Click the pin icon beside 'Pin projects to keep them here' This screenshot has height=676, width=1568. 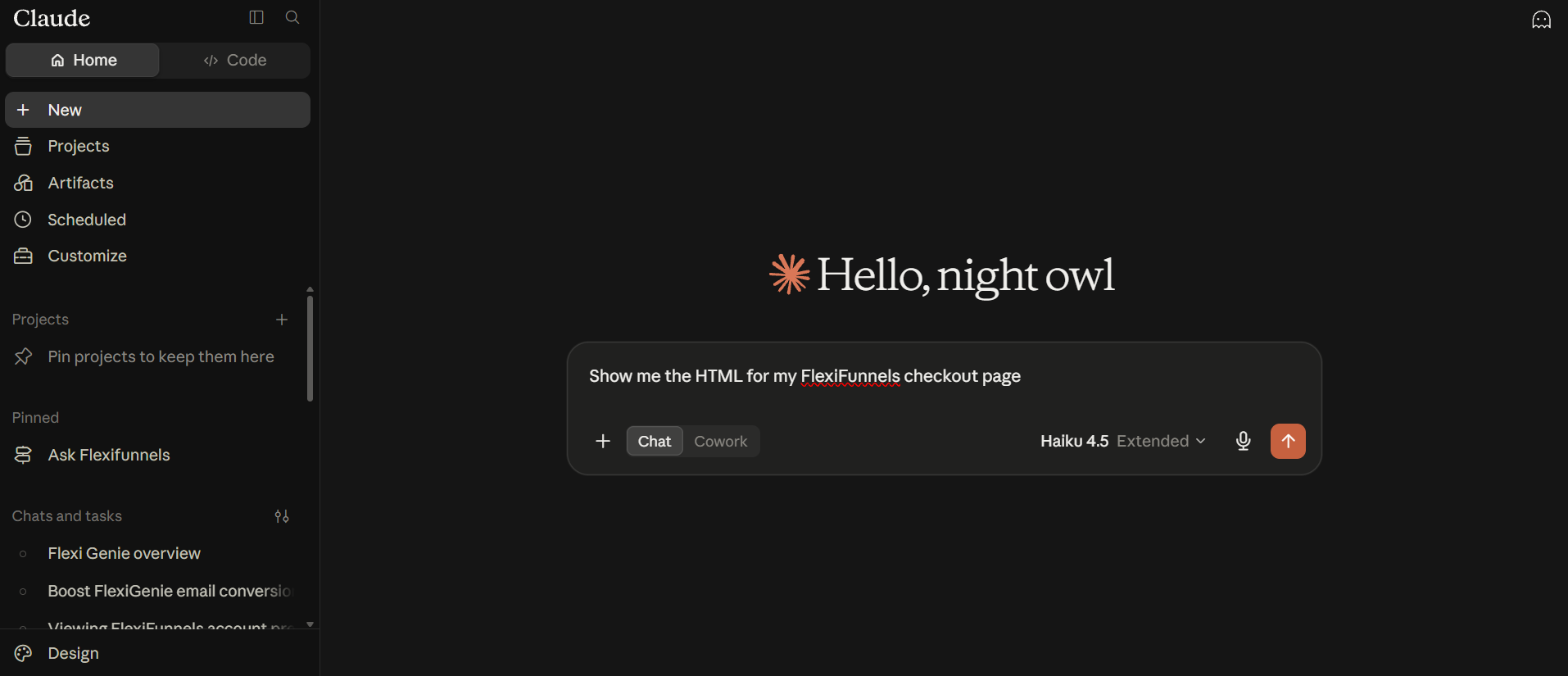(23, 356)
